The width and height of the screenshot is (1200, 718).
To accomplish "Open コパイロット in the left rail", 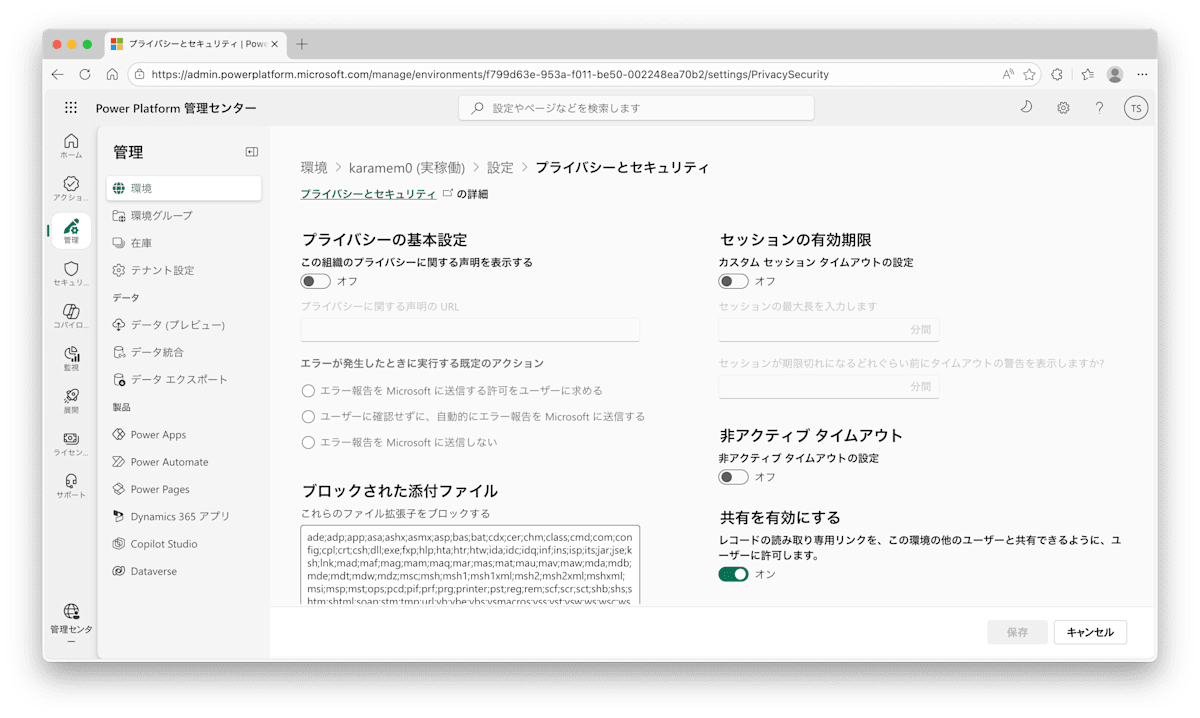I will 71,317.
